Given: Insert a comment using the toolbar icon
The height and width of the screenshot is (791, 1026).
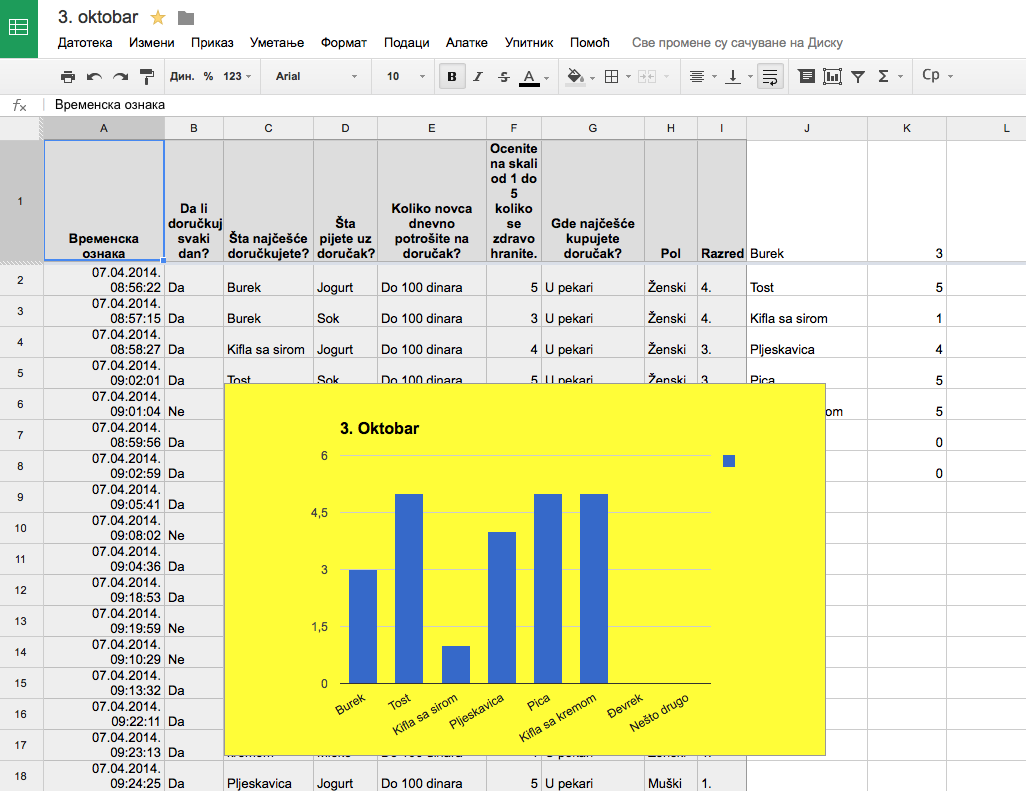Looking at the screenshot, I should coord(807,77).
